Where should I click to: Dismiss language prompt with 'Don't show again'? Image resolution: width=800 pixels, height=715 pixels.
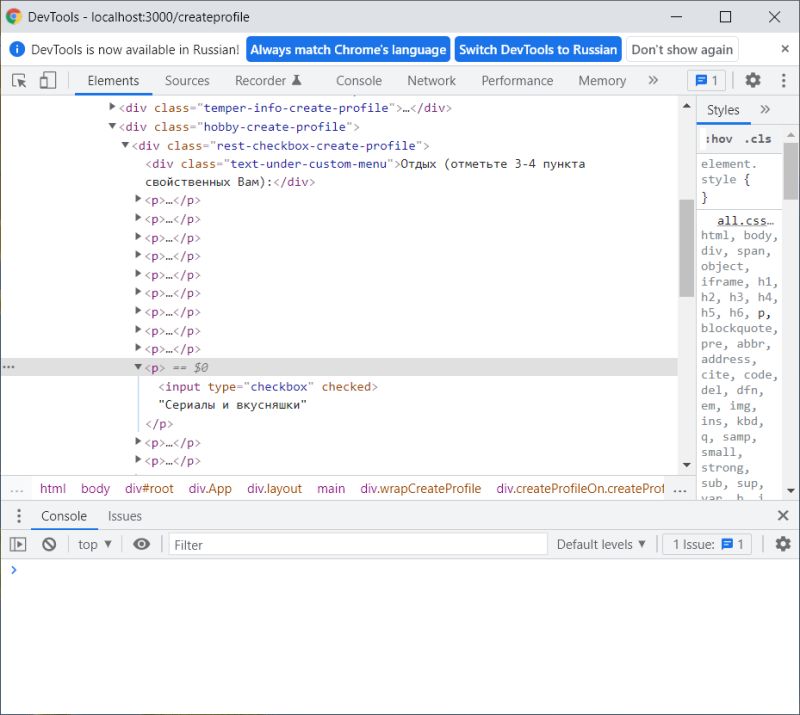coord(683,48)
